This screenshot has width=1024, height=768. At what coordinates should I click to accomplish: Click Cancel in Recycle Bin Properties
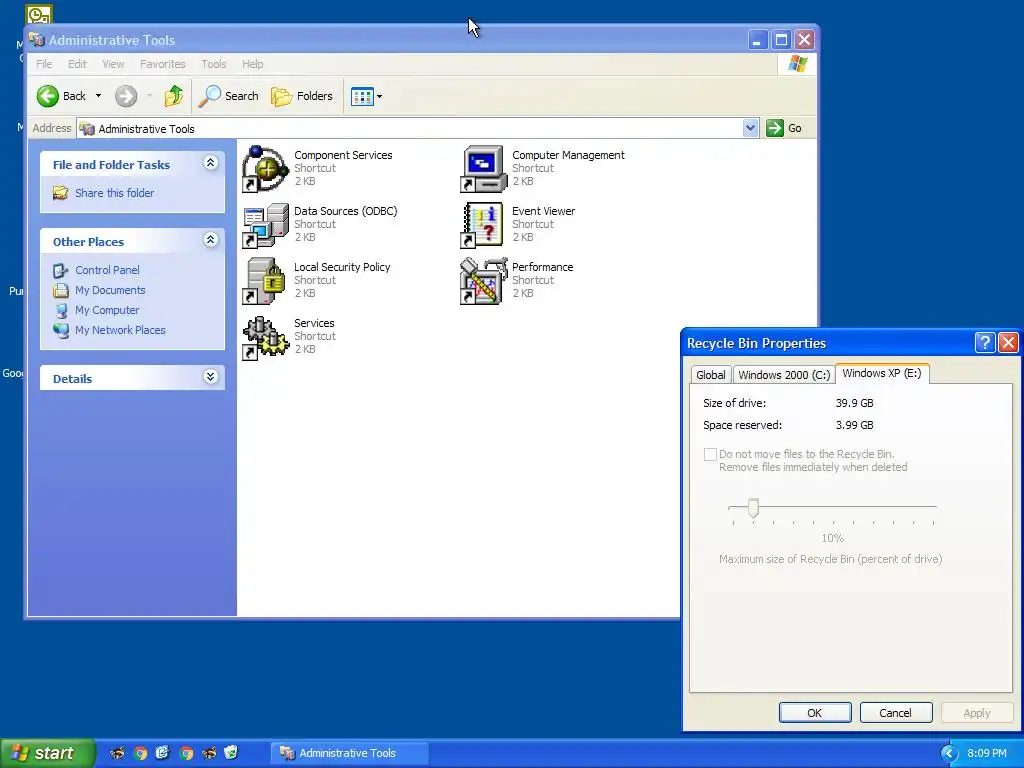click(895, 712)
